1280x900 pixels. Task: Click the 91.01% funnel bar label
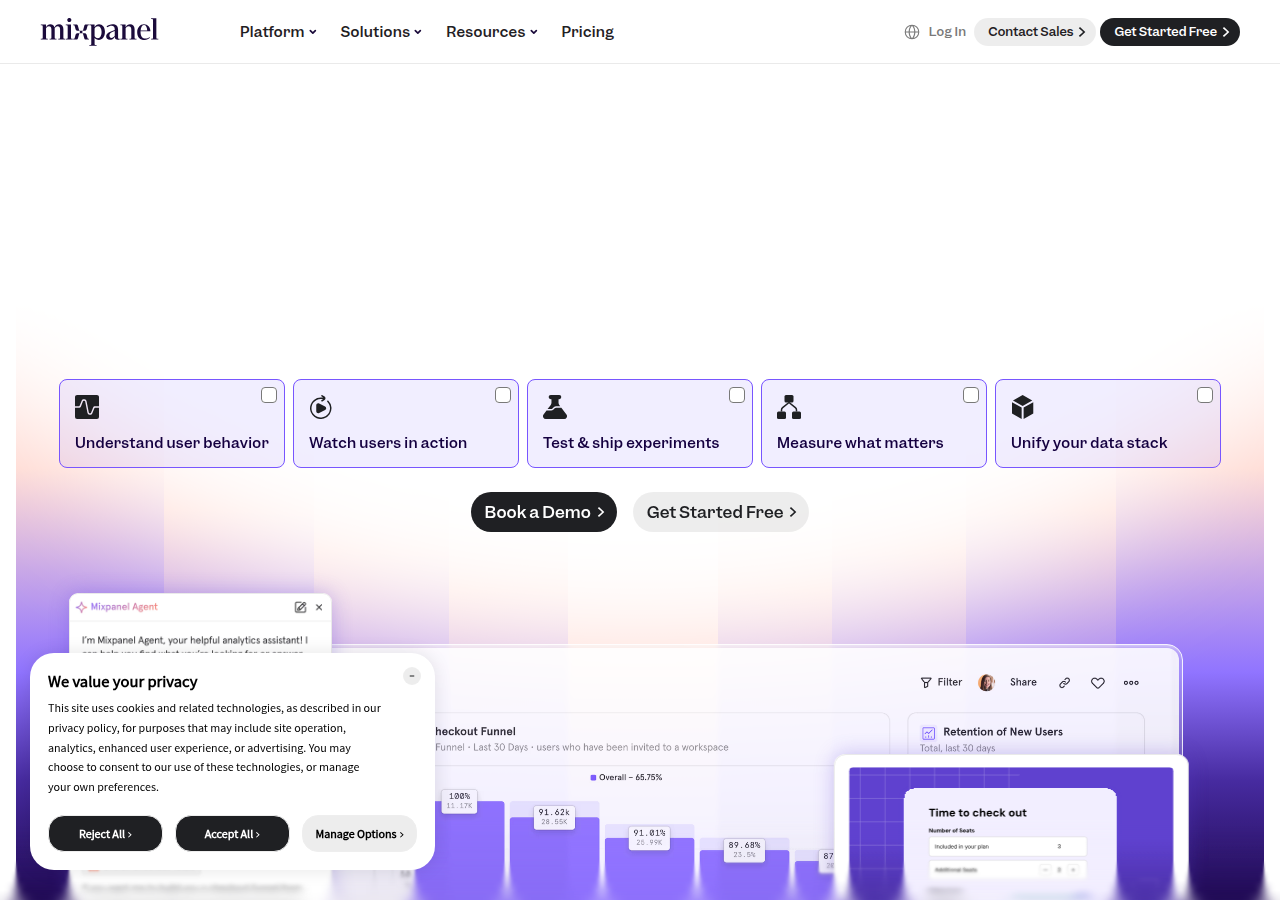[x=649, y=837]
